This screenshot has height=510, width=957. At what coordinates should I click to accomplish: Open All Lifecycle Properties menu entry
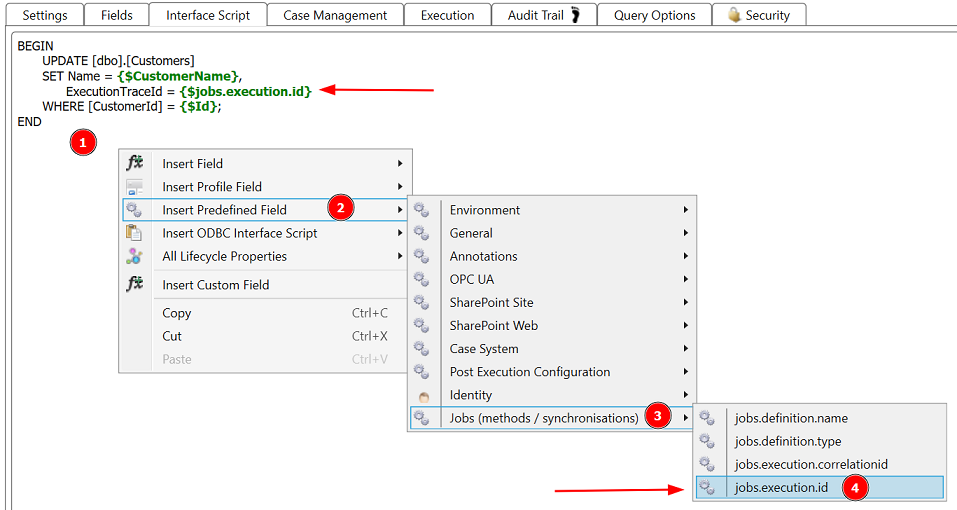[265, 256]
